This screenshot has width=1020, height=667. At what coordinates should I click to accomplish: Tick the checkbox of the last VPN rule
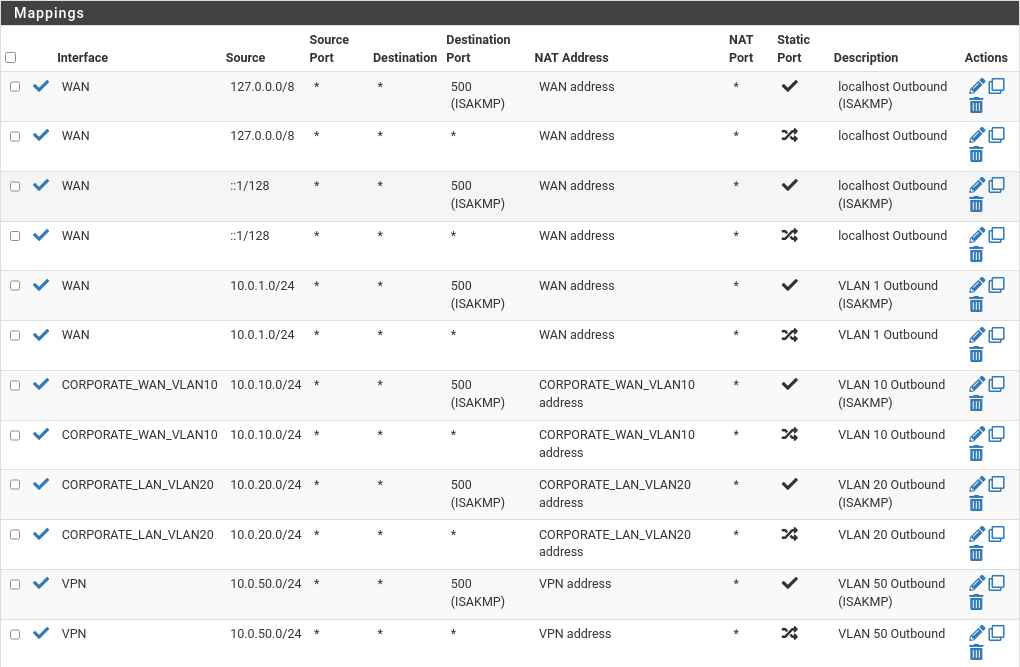(x=15, y=633)
